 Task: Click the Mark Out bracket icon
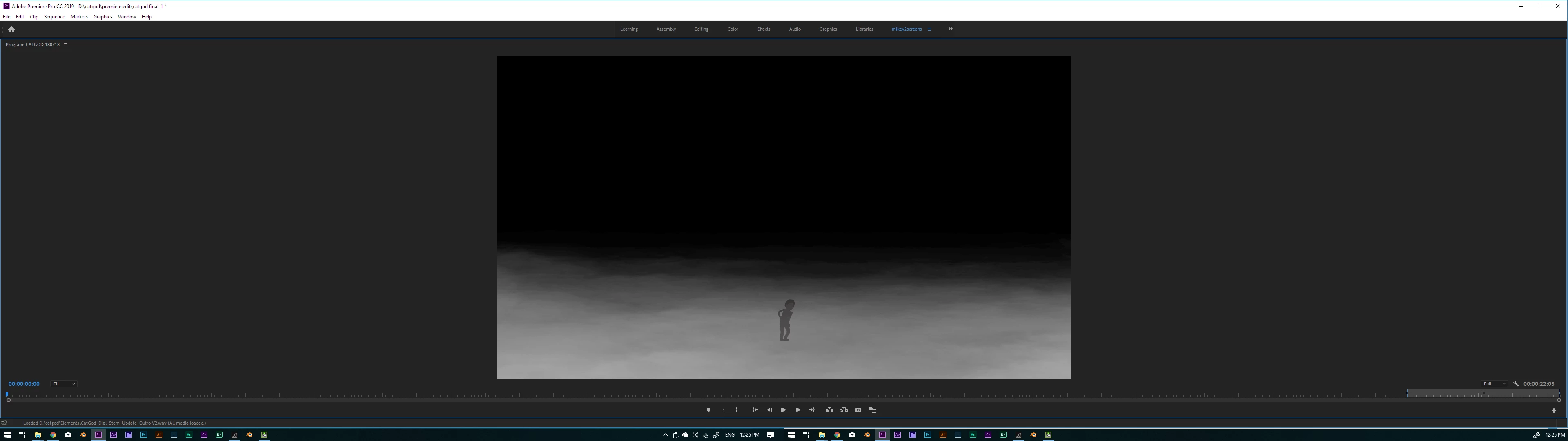pos(737,410)
